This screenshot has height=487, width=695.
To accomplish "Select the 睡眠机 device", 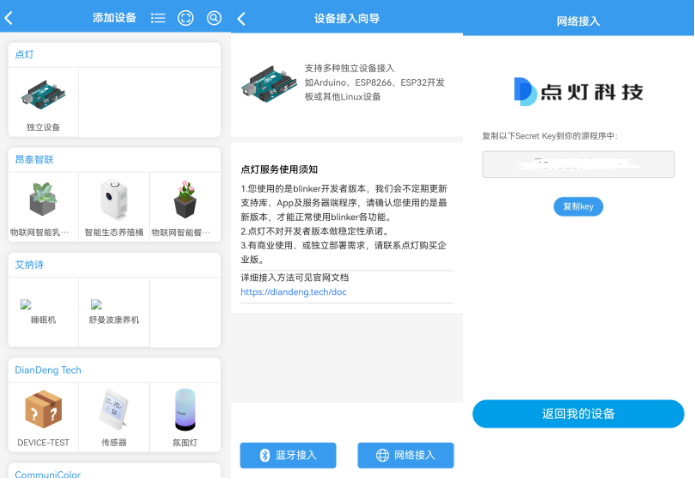I will click(x=43, y=312).
